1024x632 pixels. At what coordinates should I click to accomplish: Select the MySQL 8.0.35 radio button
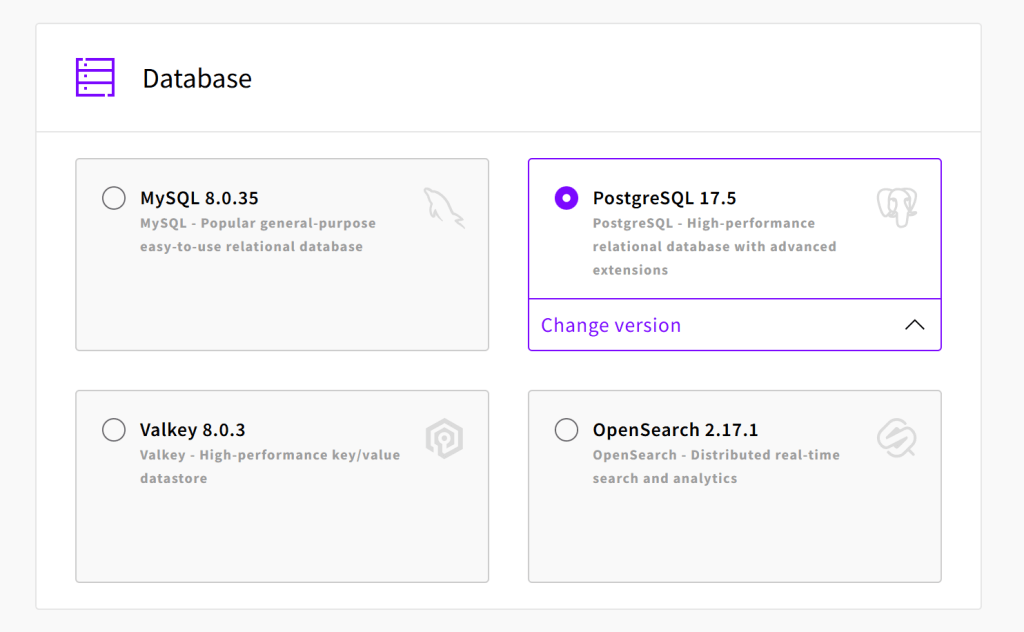[114, 198]
